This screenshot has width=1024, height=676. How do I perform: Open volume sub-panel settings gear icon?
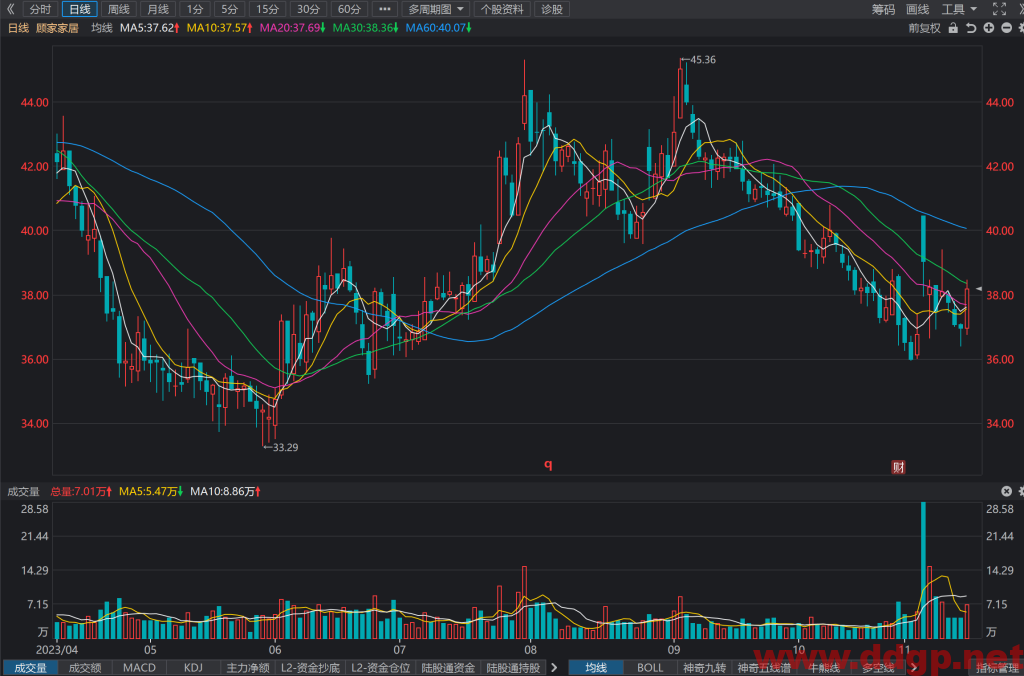1021,491
